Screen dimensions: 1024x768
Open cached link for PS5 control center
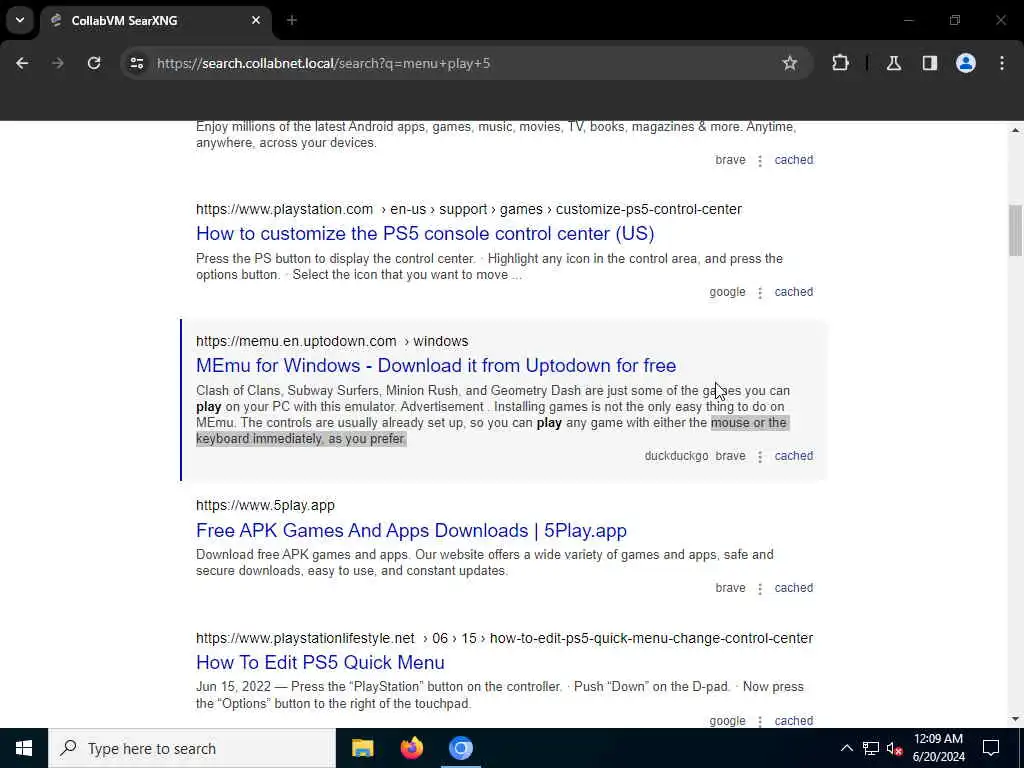click(793, 292)
